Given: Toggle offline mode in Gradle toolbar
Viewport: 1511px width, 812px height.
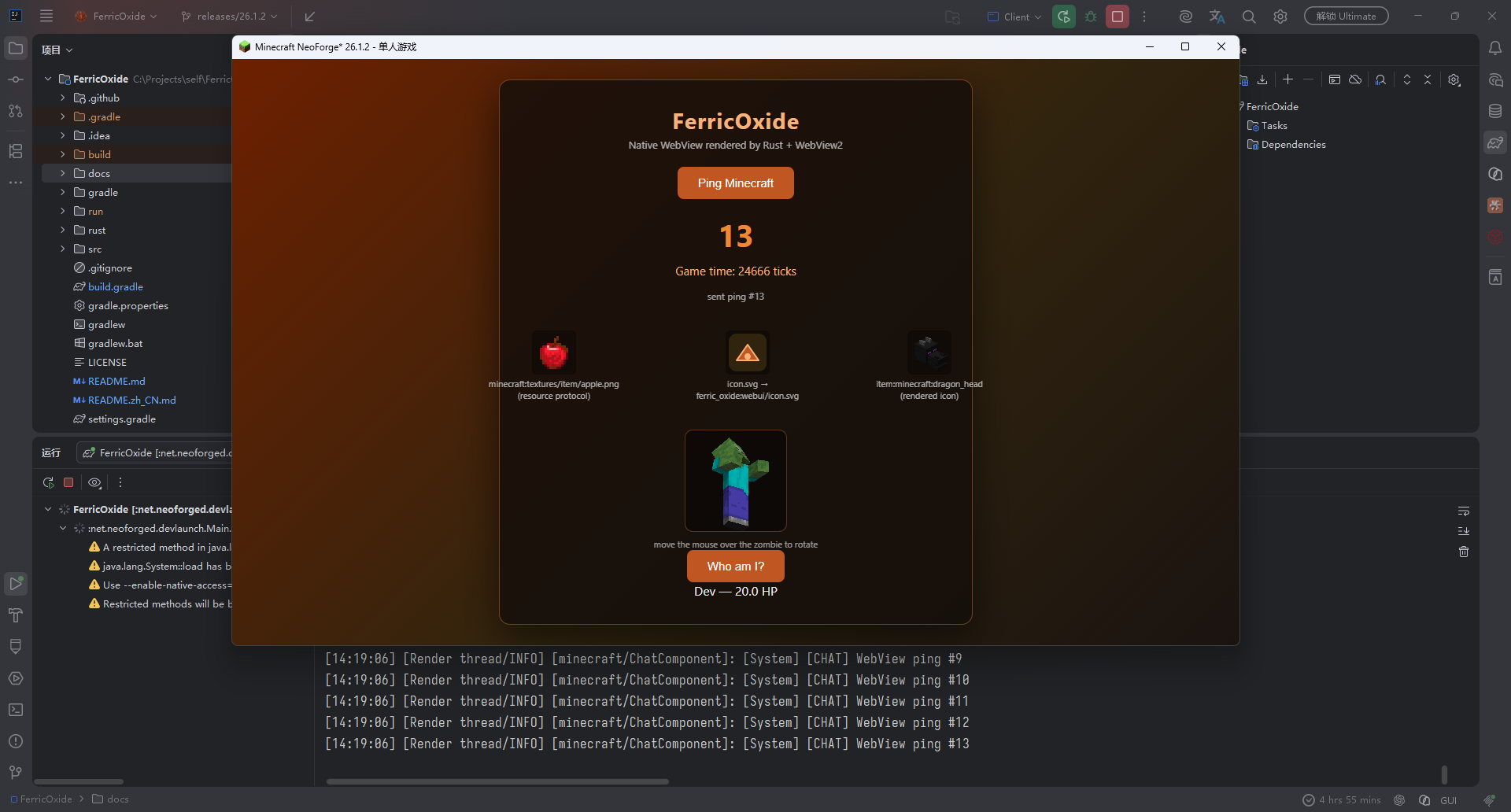Looking at the screenshot, I should pos(1355,79).
